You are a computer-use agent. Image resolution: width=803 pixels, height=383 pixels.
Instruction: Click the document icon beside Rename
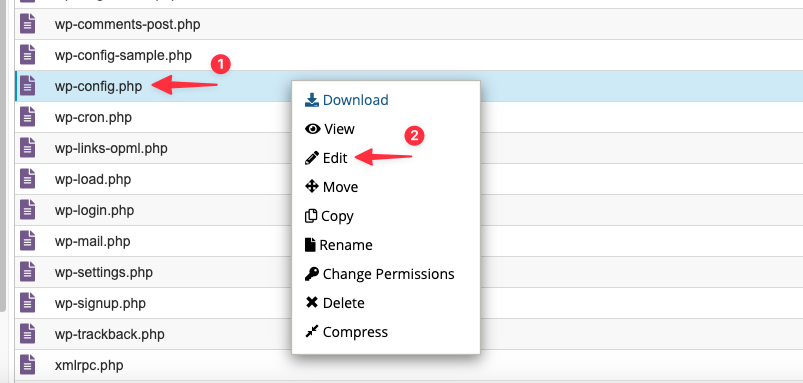310,245
